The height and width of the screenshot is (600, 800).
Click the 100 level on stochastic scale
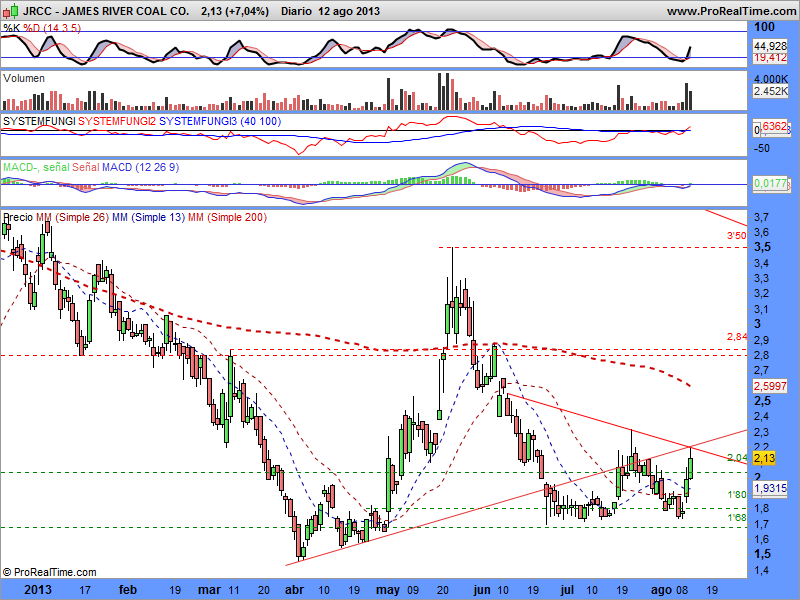click(764, 27)
